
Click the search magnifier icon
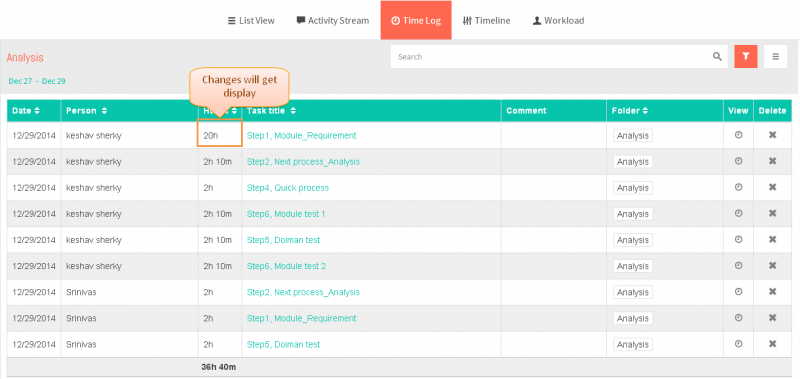pos(717,57)
